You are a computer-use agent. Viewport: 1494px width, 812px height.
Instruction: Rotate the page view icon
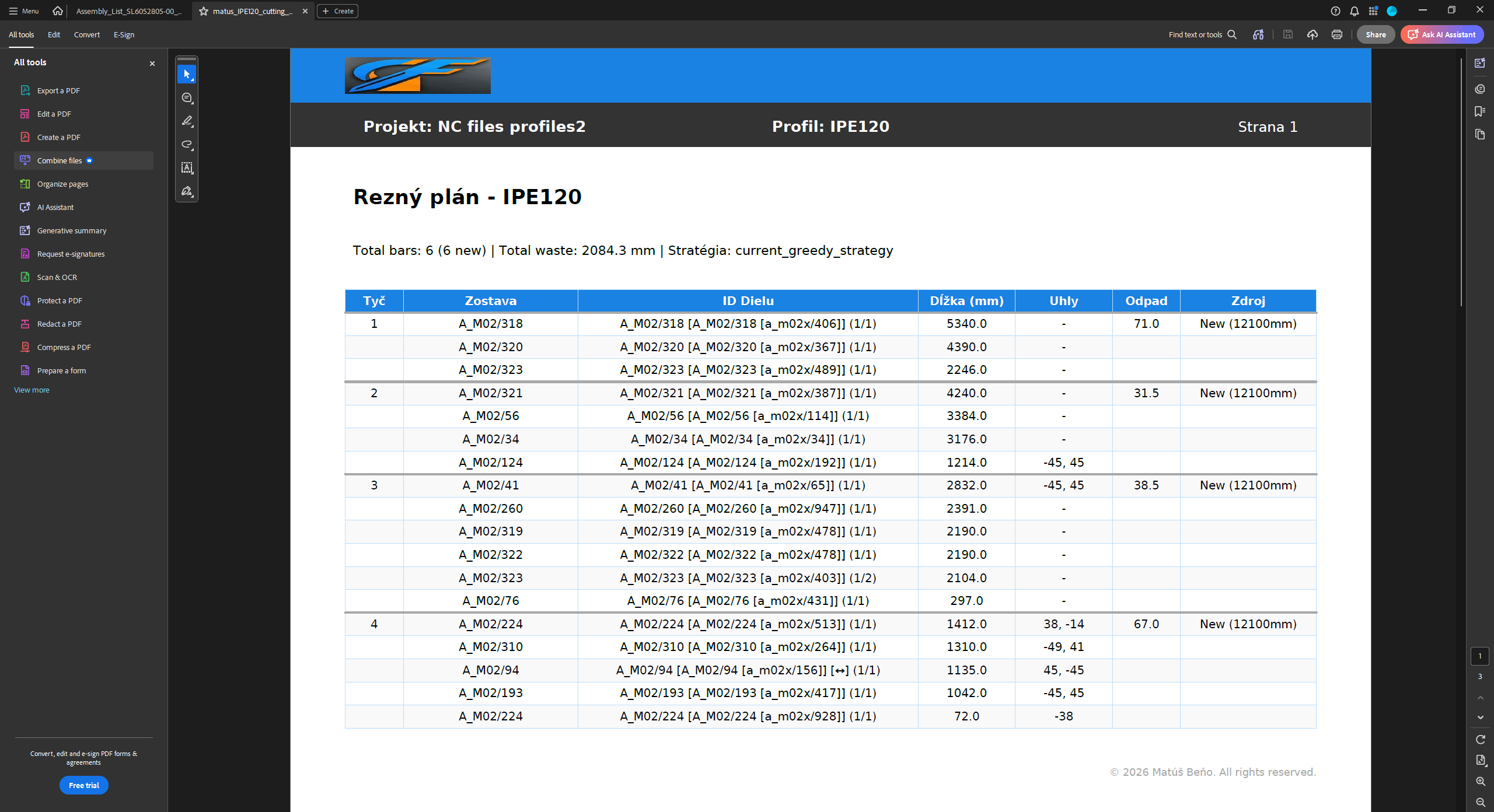point(1480,739)
